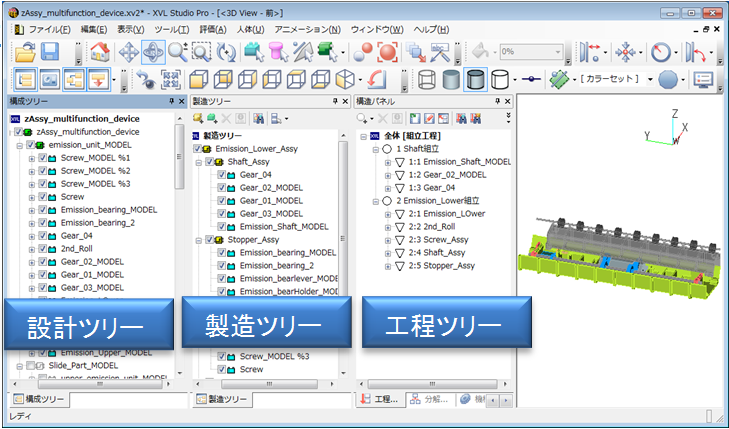Switch to the 製造ツリー bottom tab
729x429 pixels.
tap(221, 400)
